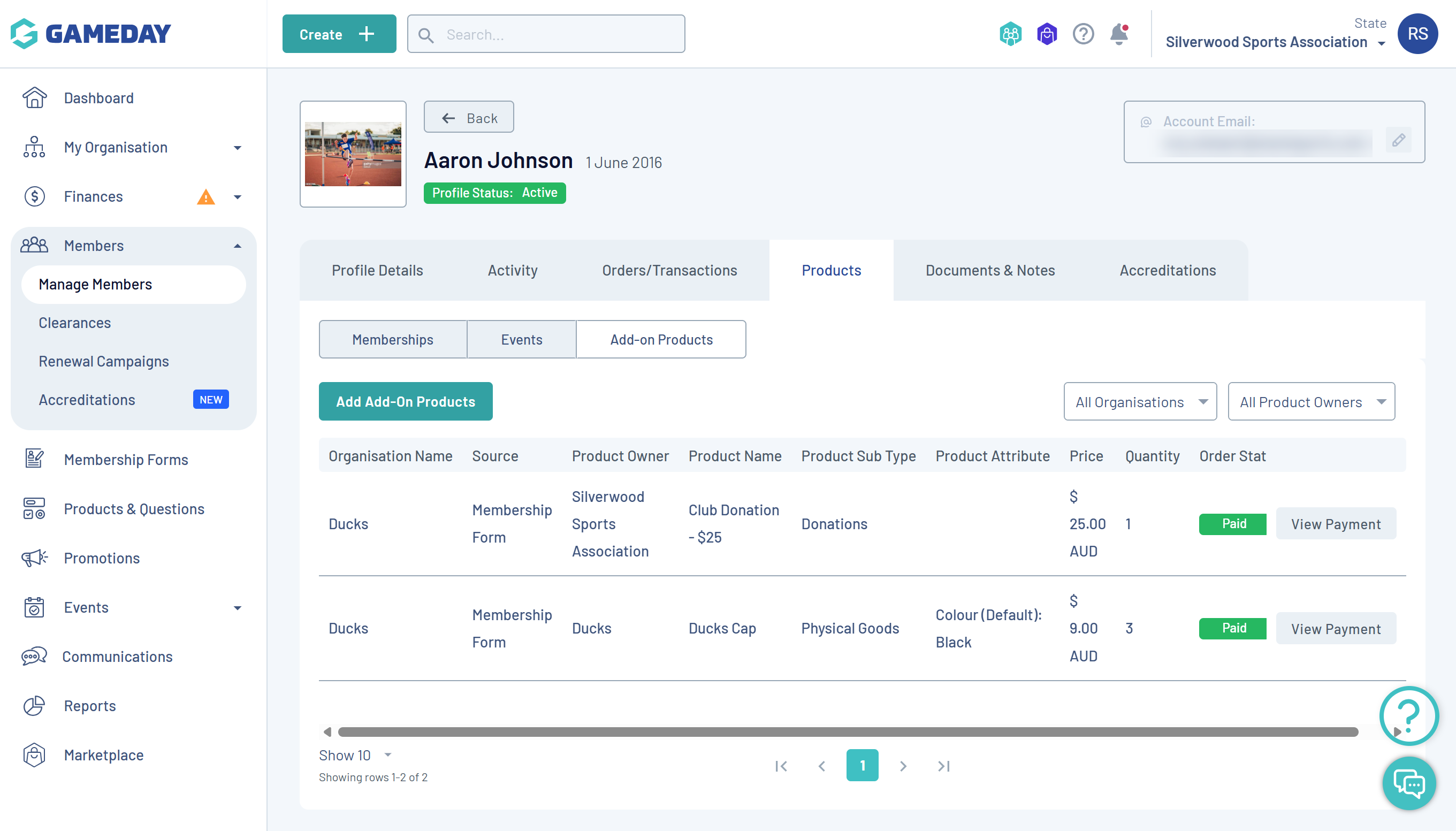Click the Dashboard home icon in sidebar
1456x831 pixels.
[x=34, y=98]
